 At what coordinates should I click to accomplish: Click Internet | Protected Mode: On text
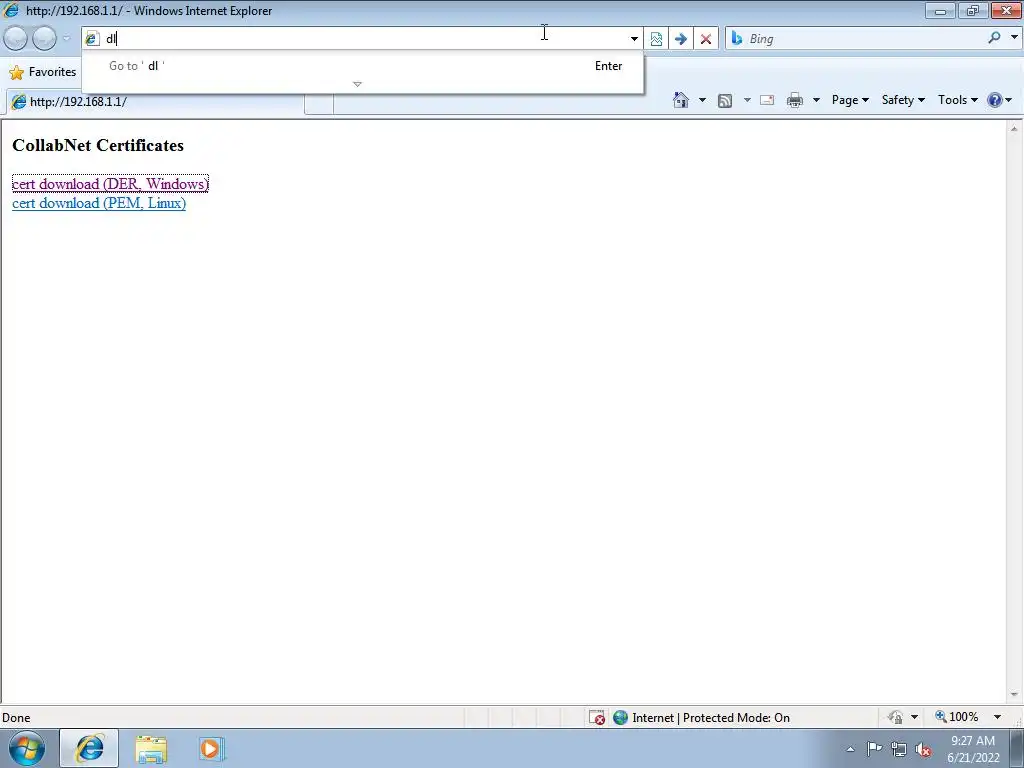click(x=711, y=718)
